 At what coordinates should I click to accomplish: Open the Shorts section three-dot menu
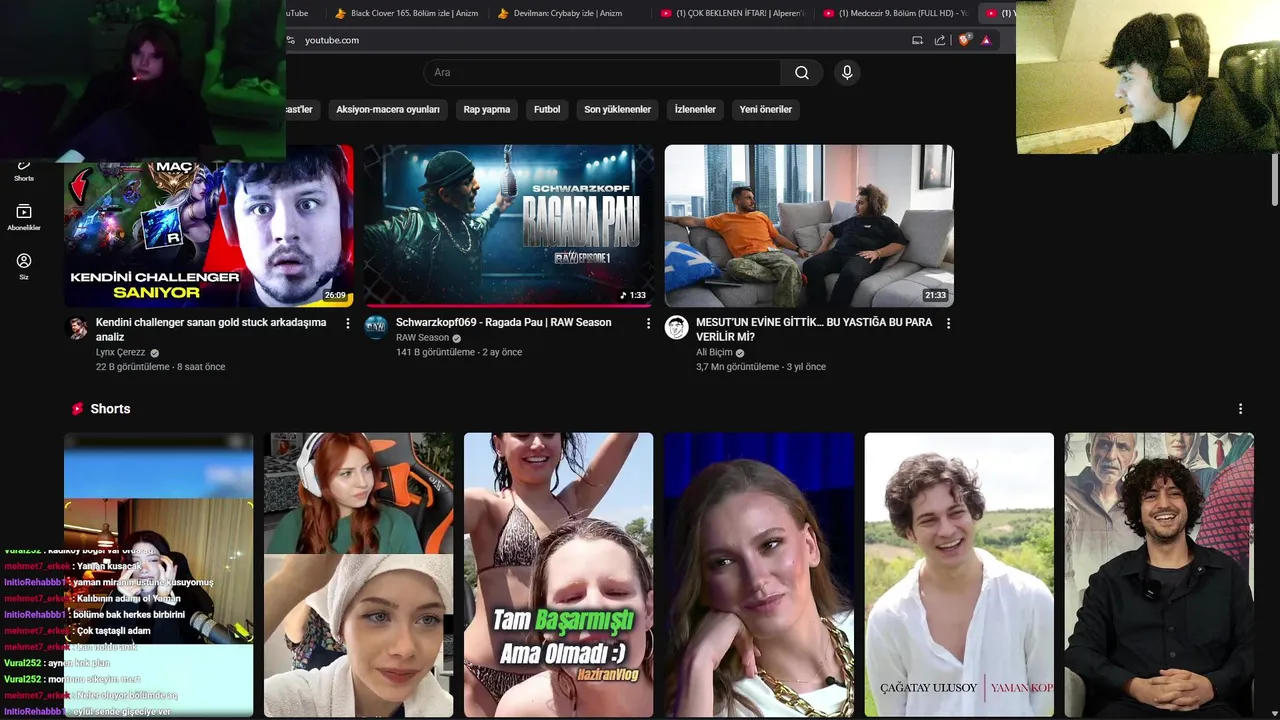click(x=1240, y=409)
